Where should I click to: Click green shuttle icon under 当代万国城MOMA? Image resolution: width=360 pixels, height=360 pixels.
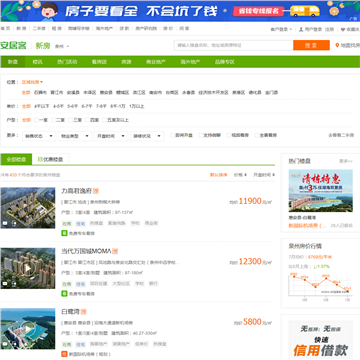coord(64,294)
